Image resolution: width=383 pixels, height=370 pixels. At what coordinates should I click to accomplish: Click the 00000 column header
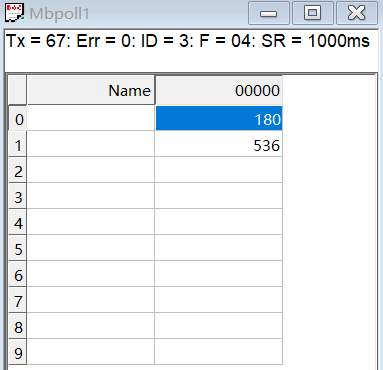[x=219, y=90]
